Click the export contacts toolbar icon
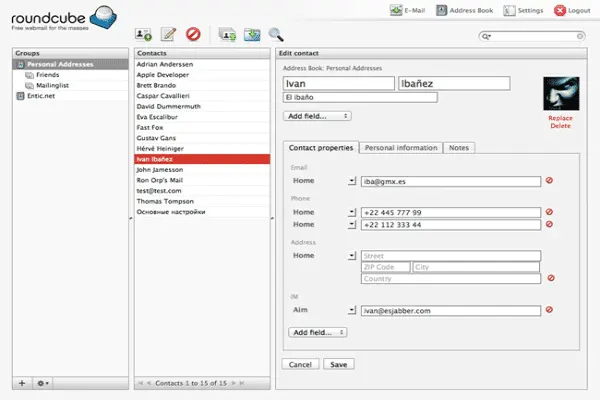Screen dimensions: 600x400 click(x=251, y=35)
